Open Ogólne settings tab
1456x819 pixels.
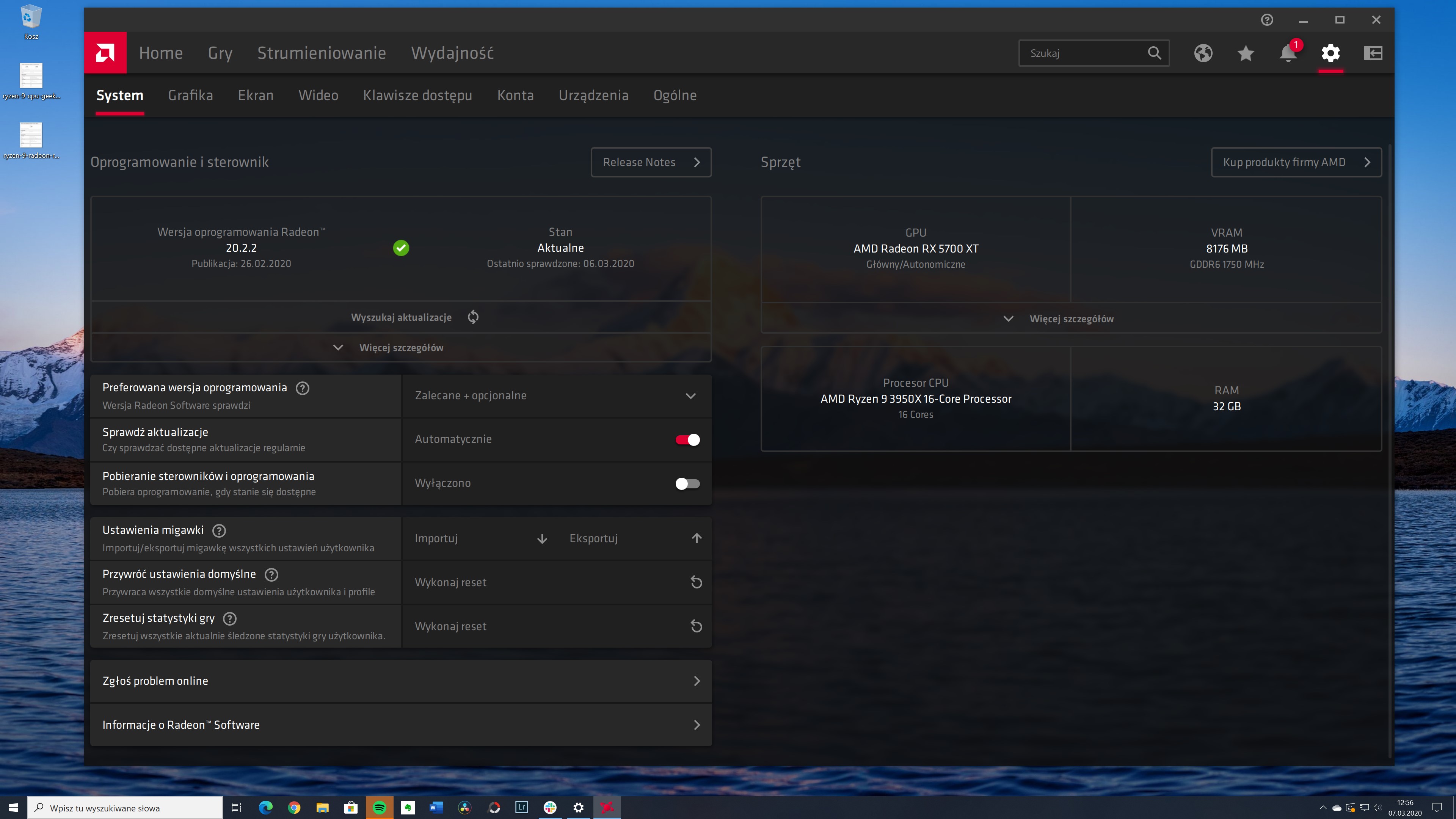(x=675, y=96)
